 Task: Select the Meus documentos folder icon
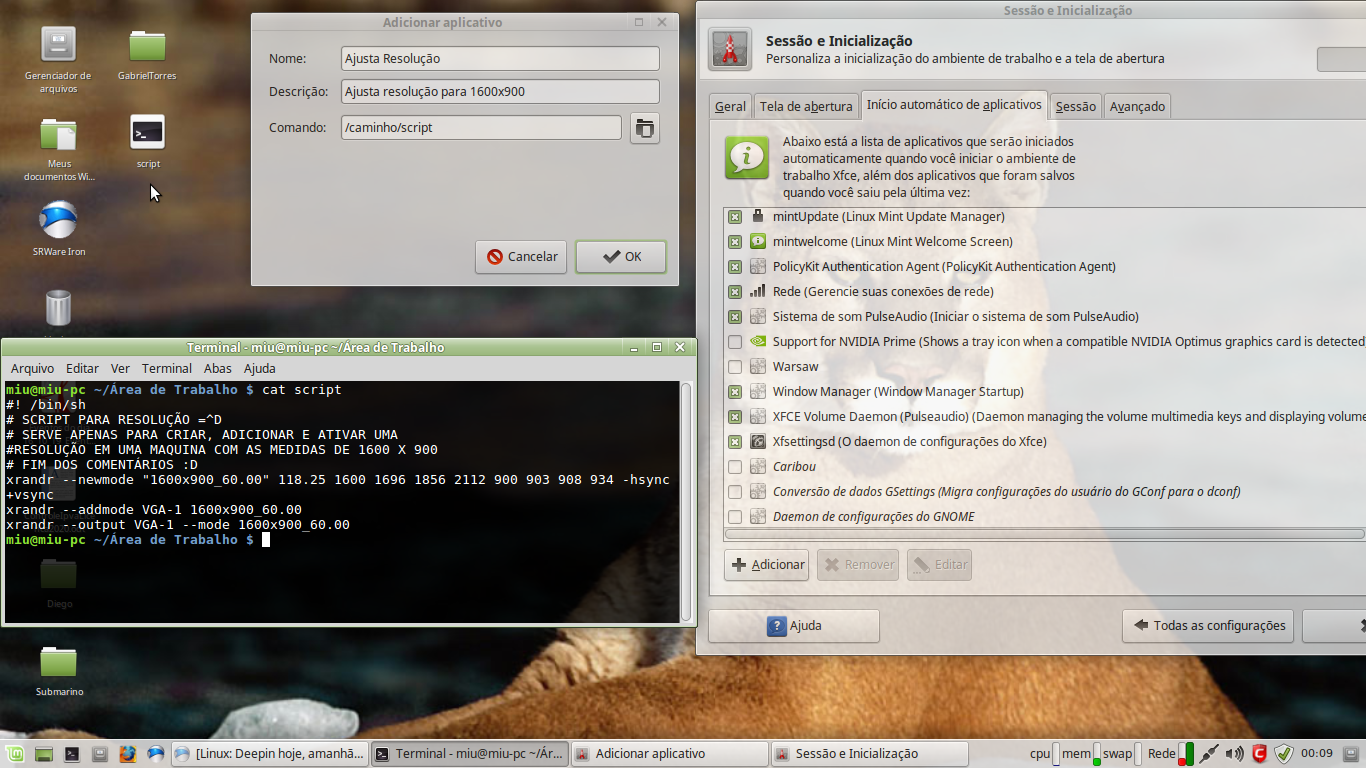pyautogui.click(x=58, y=134)
